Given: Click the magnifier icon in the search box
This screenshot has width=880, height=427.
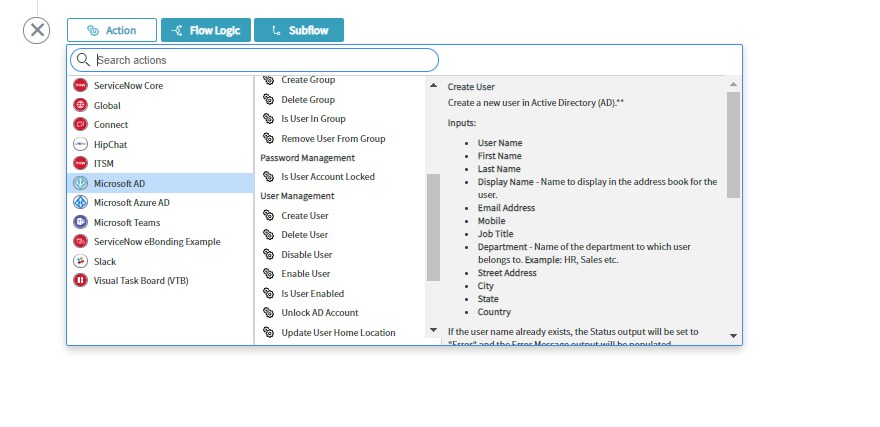Looking at the screenshot, I should pyautogui.click(x=84, y=59).
